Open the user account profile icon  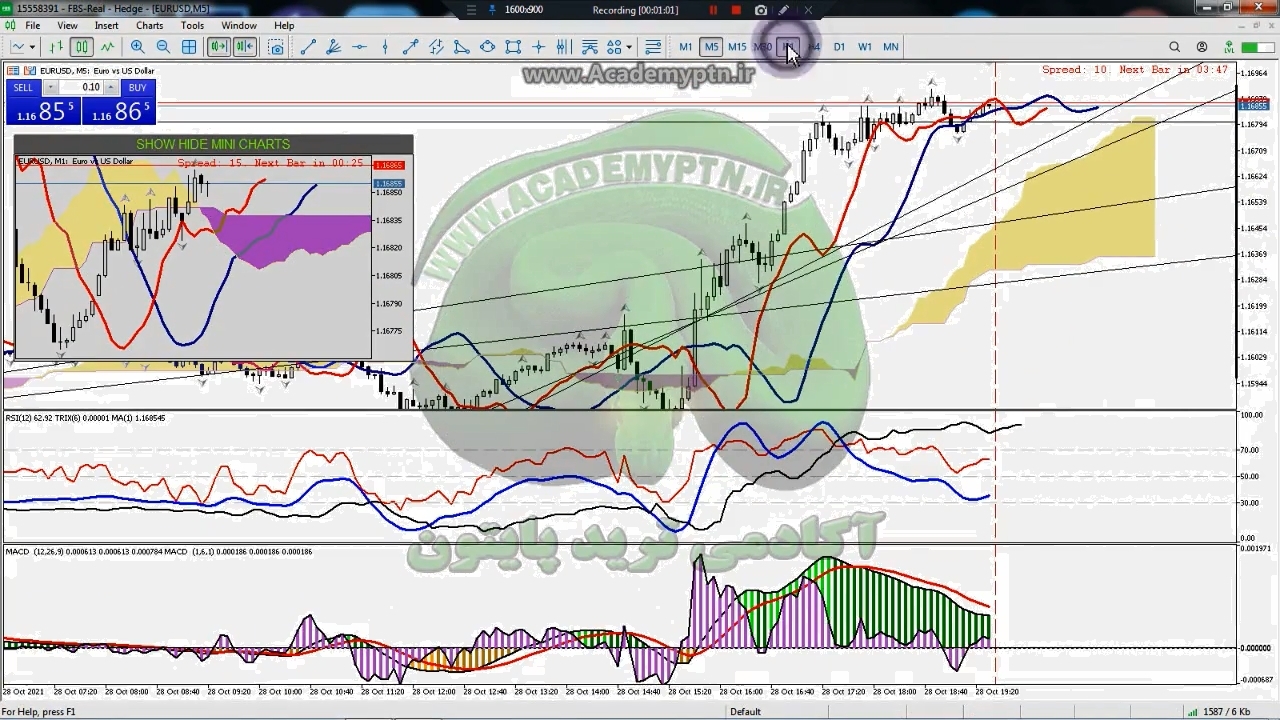click(x=1202, y=47)
